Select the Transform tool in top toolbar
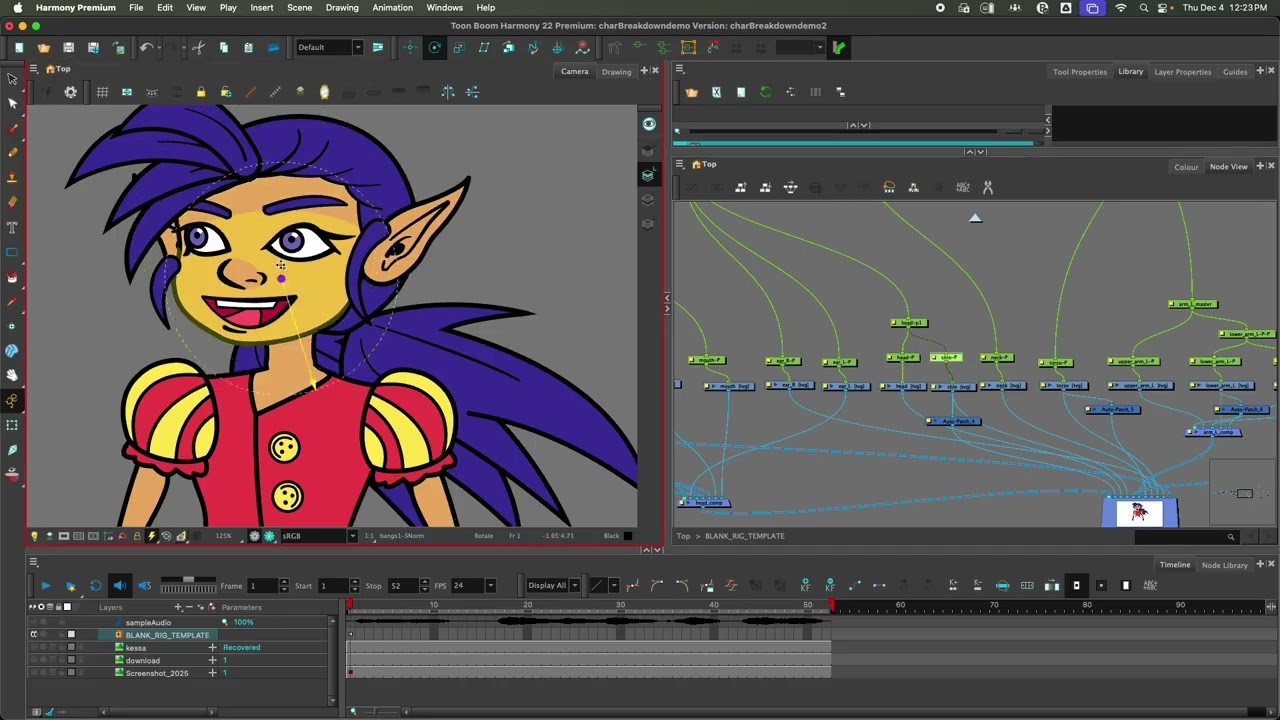 click(x=410, y=47)
